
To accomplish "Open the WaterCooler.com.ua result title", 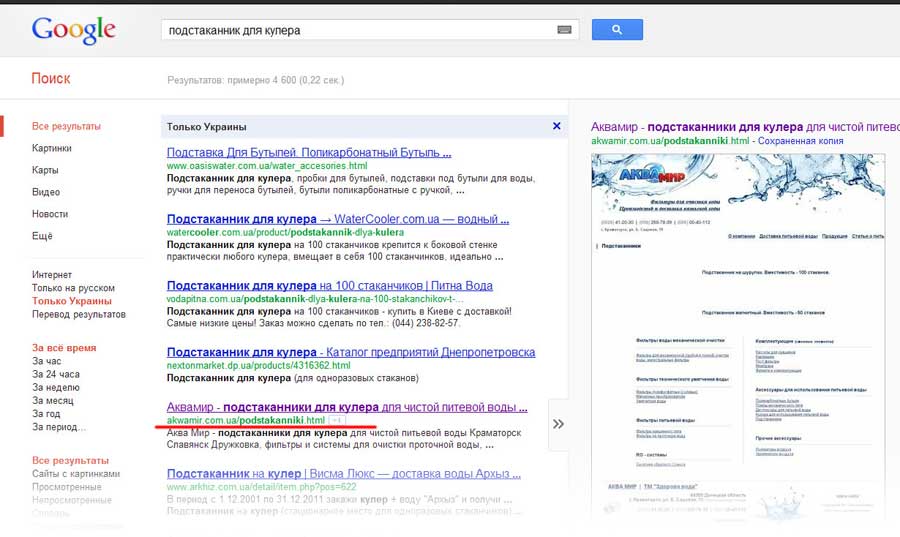I will tap(338, 219).
